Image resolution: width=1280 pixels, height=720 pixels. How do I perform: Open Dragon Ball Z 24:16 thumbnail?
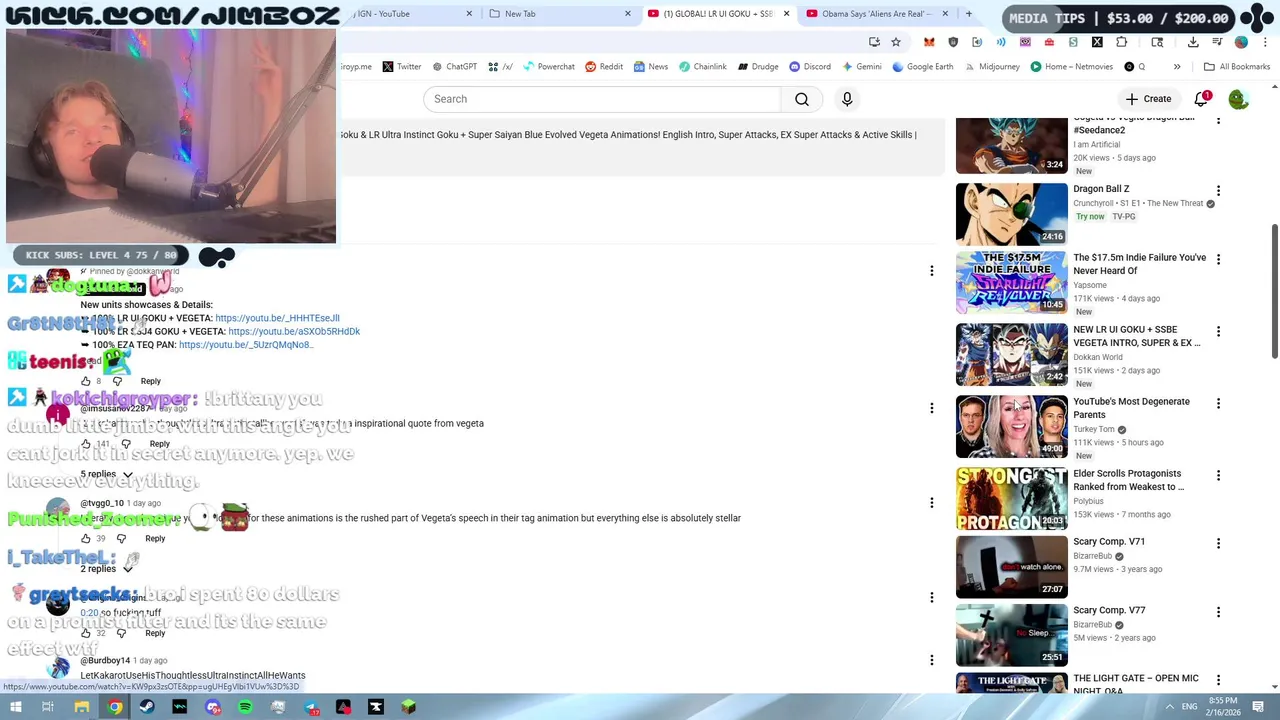(1011, 214)
